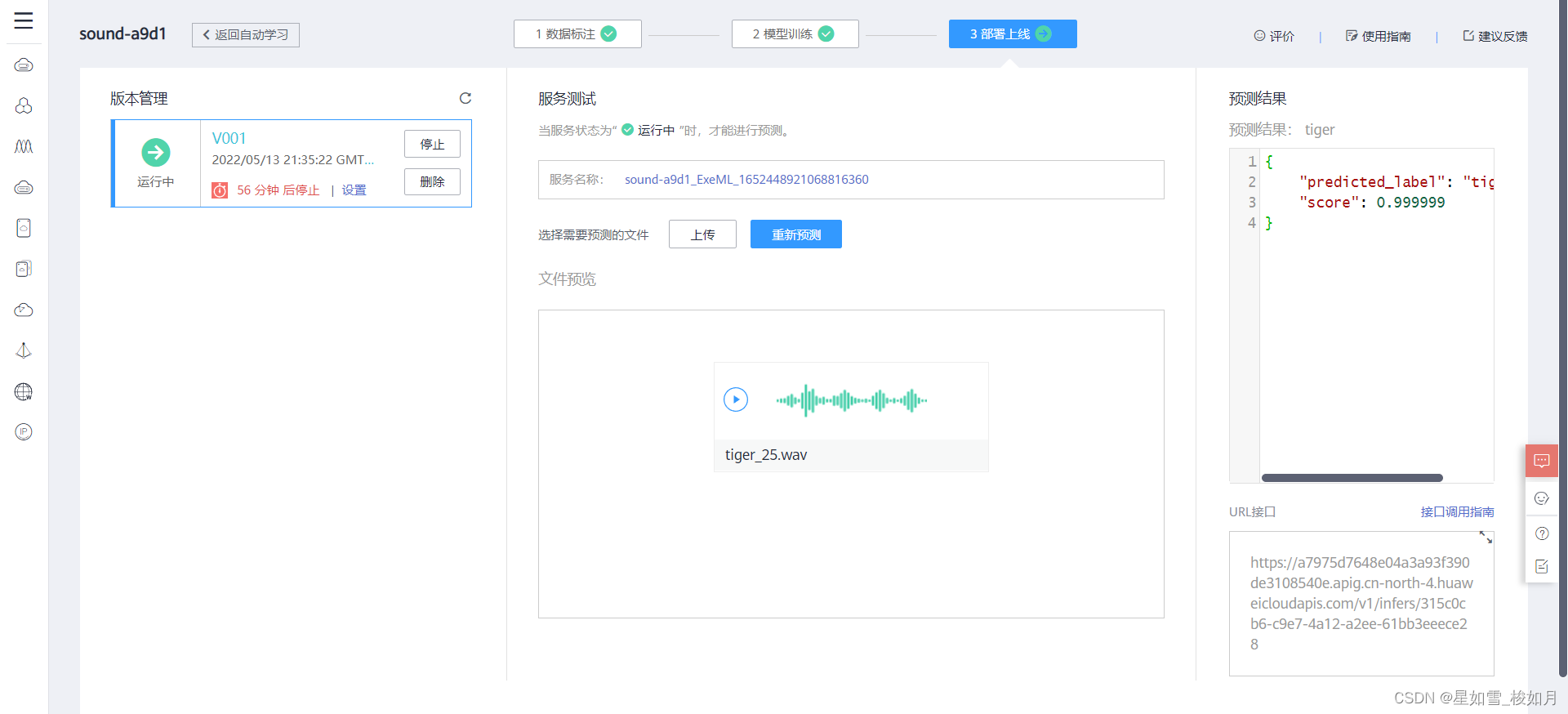Click the URL text in interface box
Viewport: 1568px width, 714px height.
1361,604
